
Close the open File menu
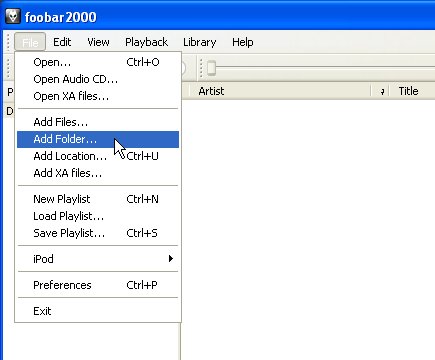(30, 42)
